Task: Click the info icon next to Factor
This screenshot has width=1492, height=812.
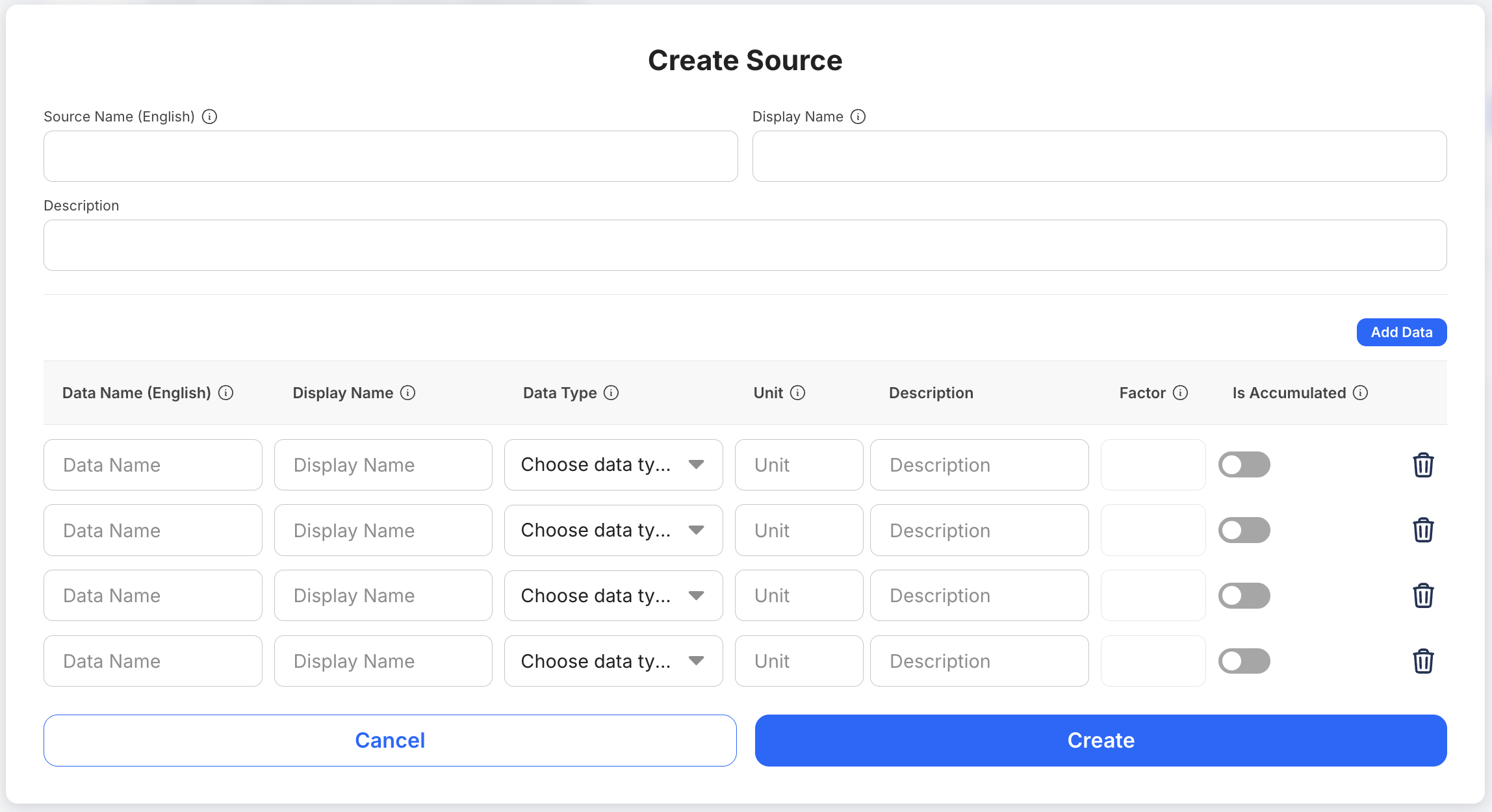Action: point(1181,392)
